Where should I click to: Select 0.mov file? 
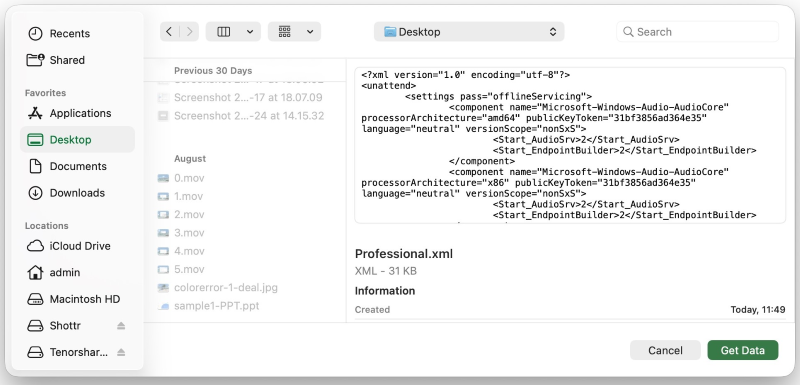coord(189,178)
